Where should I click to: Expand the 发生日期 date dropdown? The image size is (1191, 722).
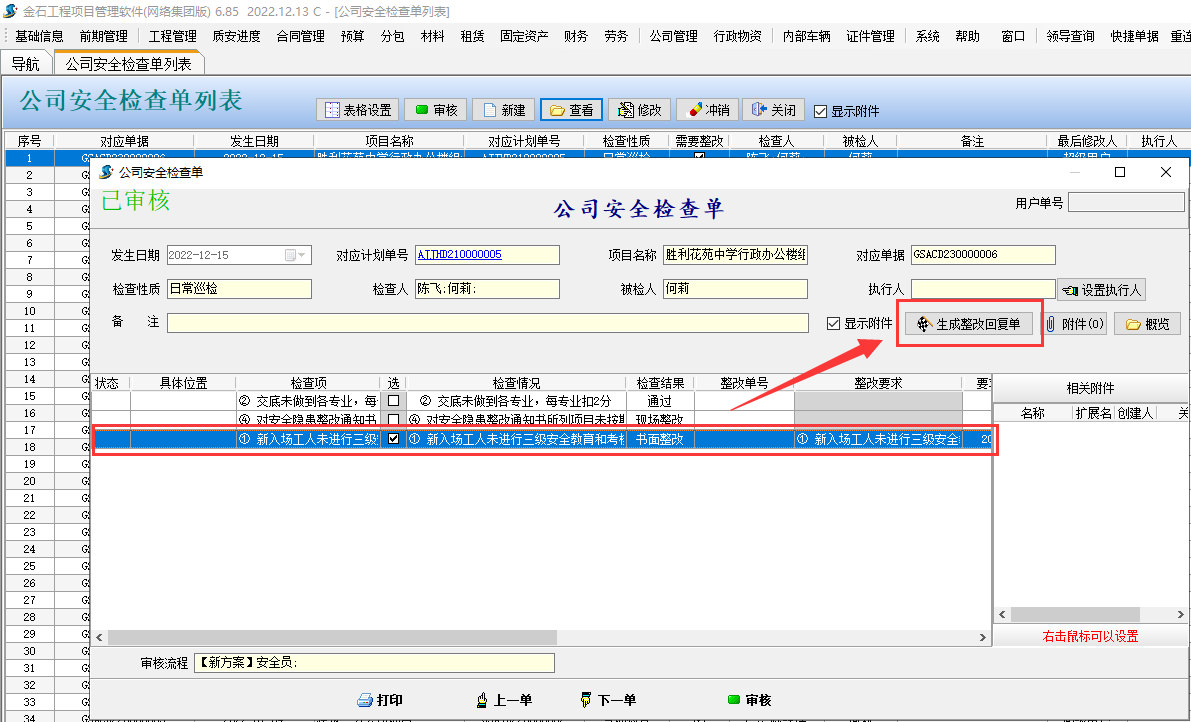(x=302, y=255)
